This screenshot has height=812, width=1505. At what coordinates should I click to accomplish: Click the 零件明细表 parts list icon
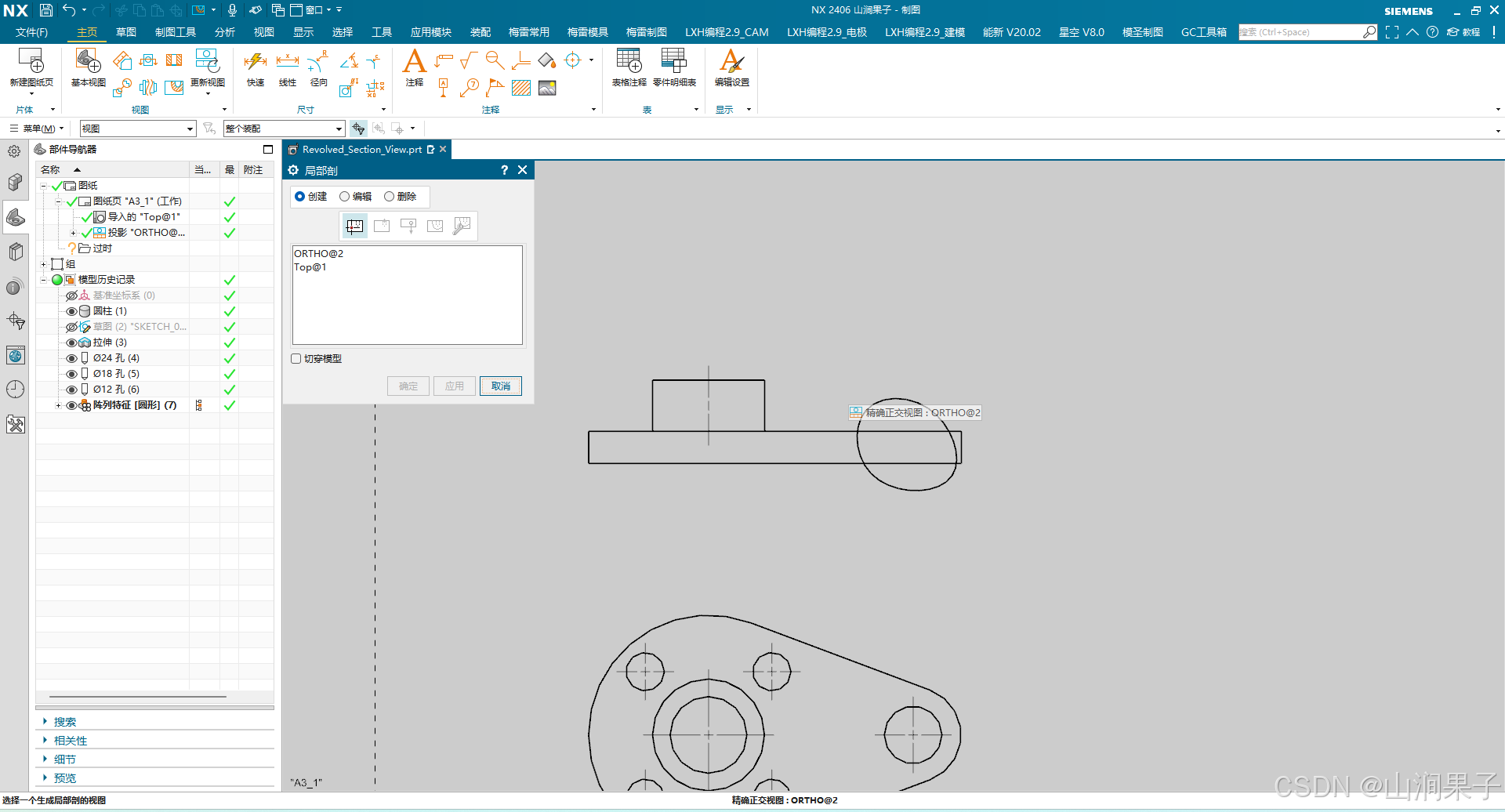tap(674, 61)
